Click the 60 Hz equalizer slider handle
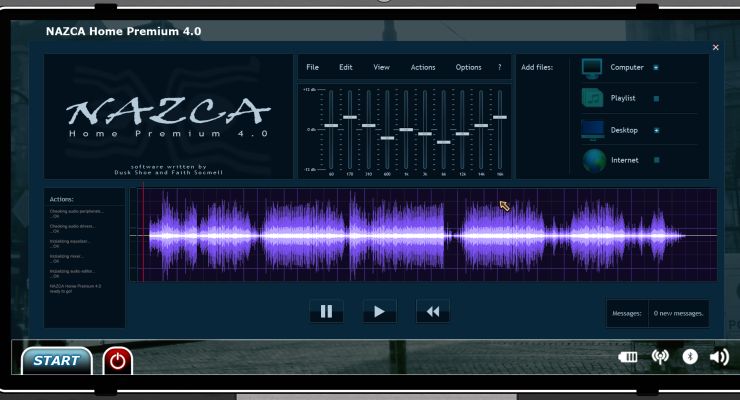Viewport: 740px width, 400px height. [x=331, y=125]
